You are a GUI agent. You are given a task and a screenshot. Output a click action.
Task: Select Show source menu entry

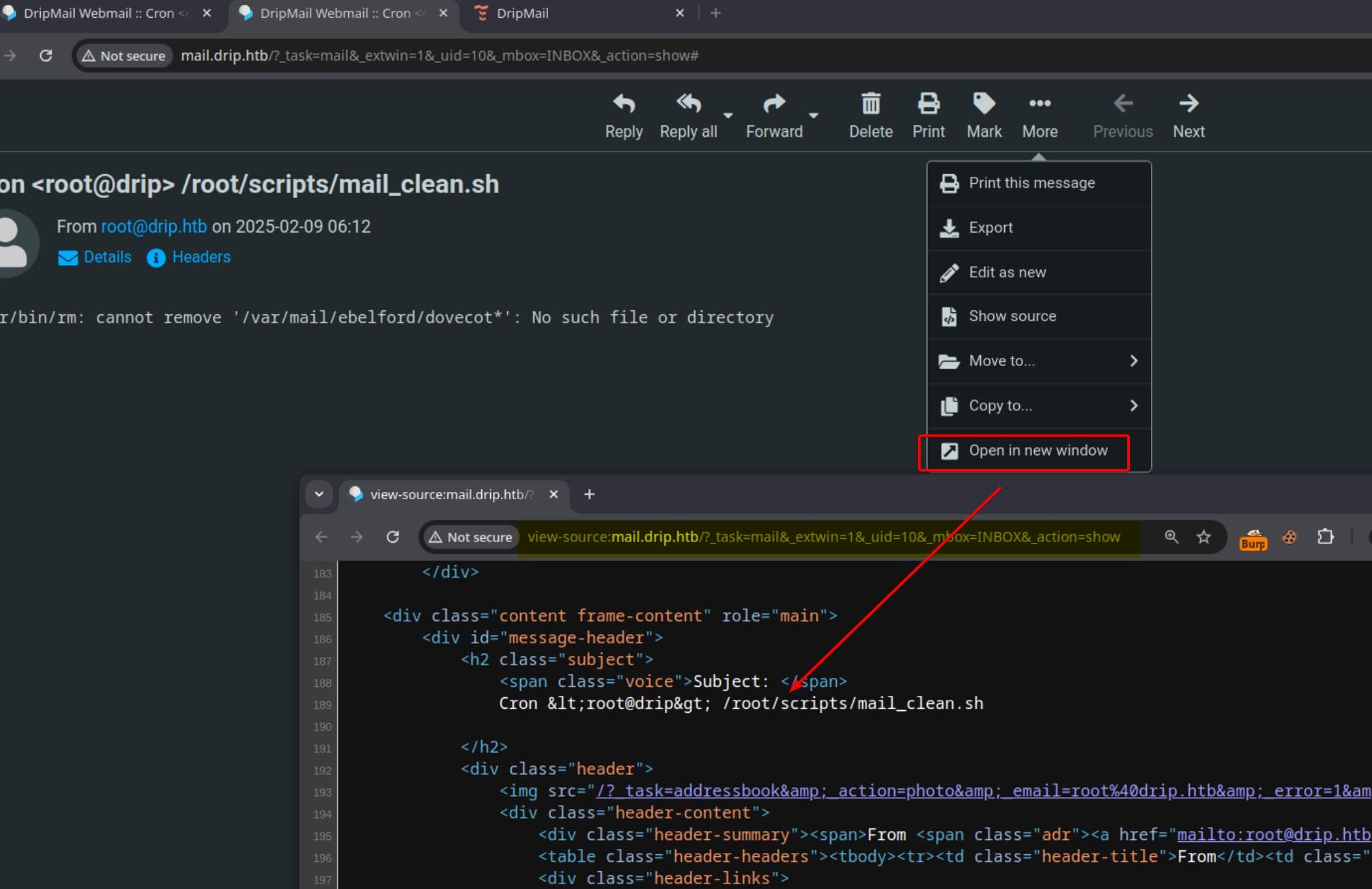click(x=1012, y=316)
